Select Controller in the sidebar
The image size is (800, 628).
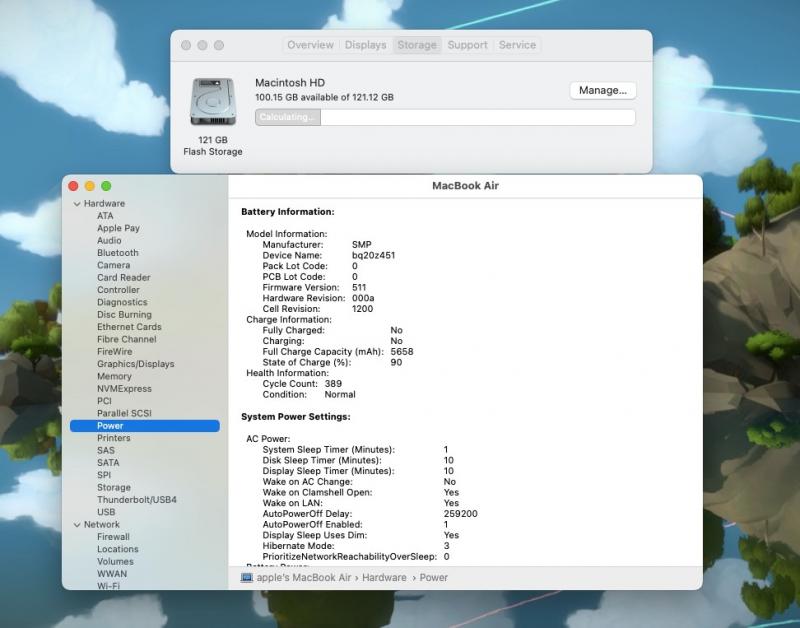118,290
